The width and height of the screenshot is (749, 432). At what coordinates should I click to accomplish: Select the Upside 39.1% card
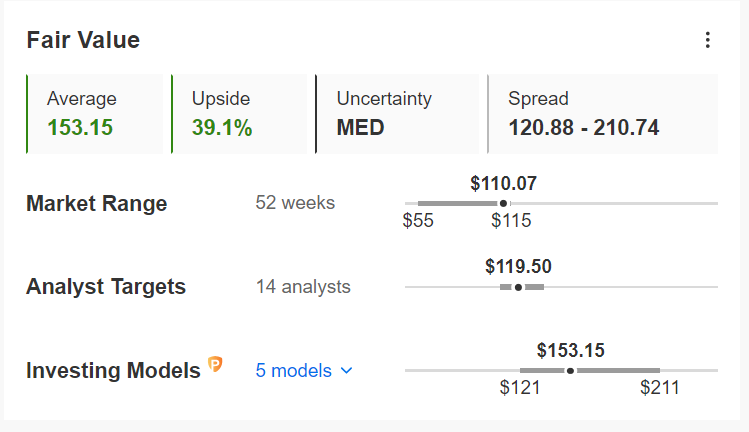pos(240,113)
